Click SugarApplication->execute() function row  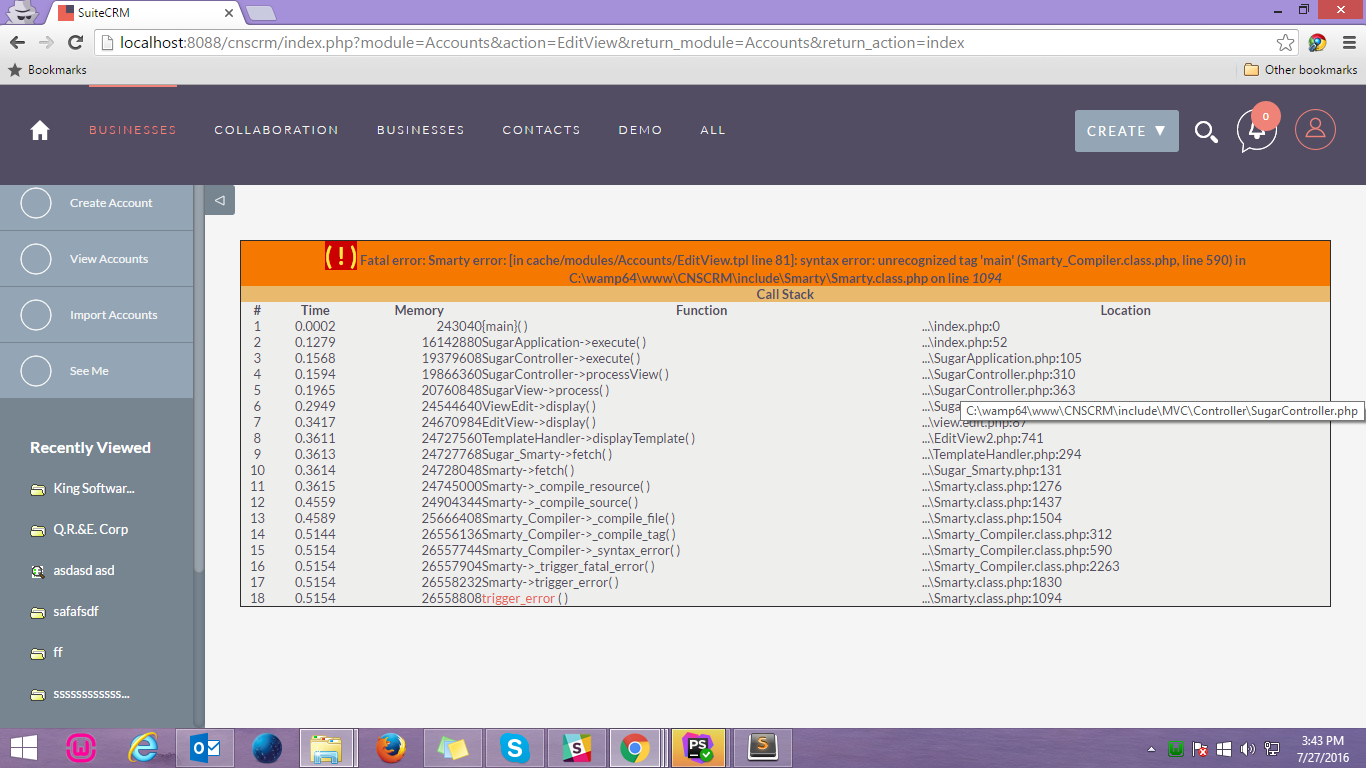point(564,342)
